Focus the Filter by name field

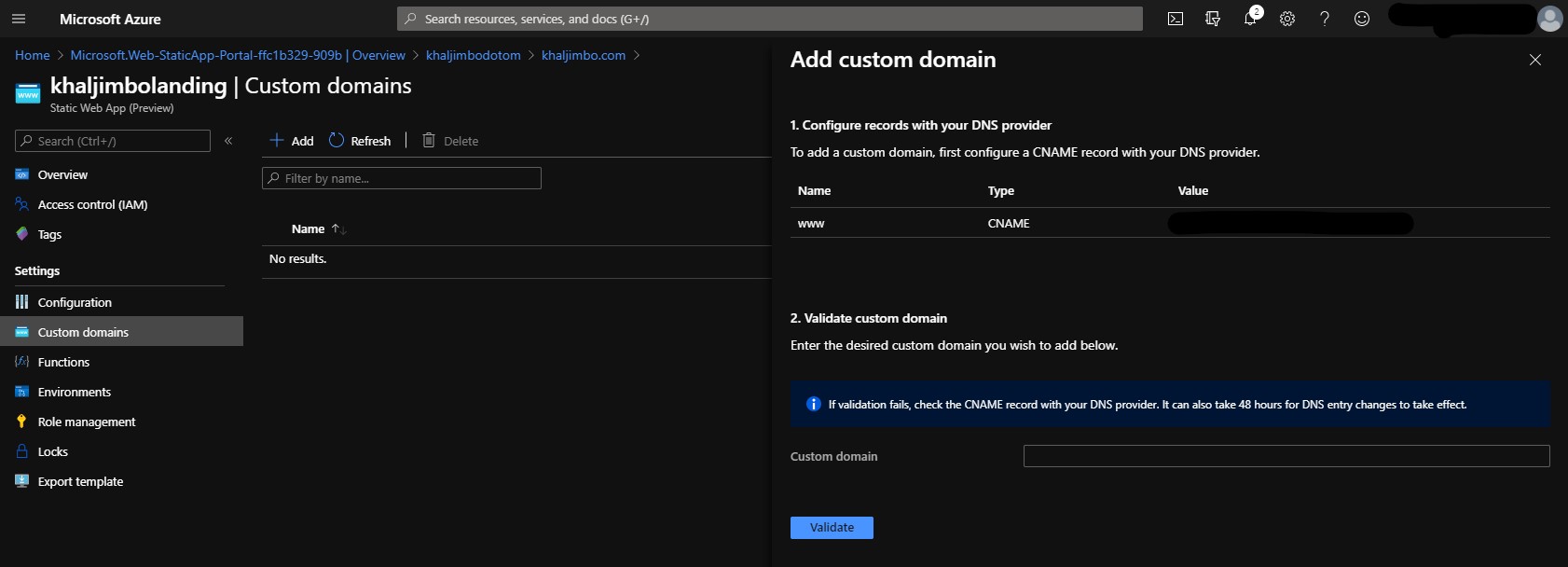click(x=402, y=178)
